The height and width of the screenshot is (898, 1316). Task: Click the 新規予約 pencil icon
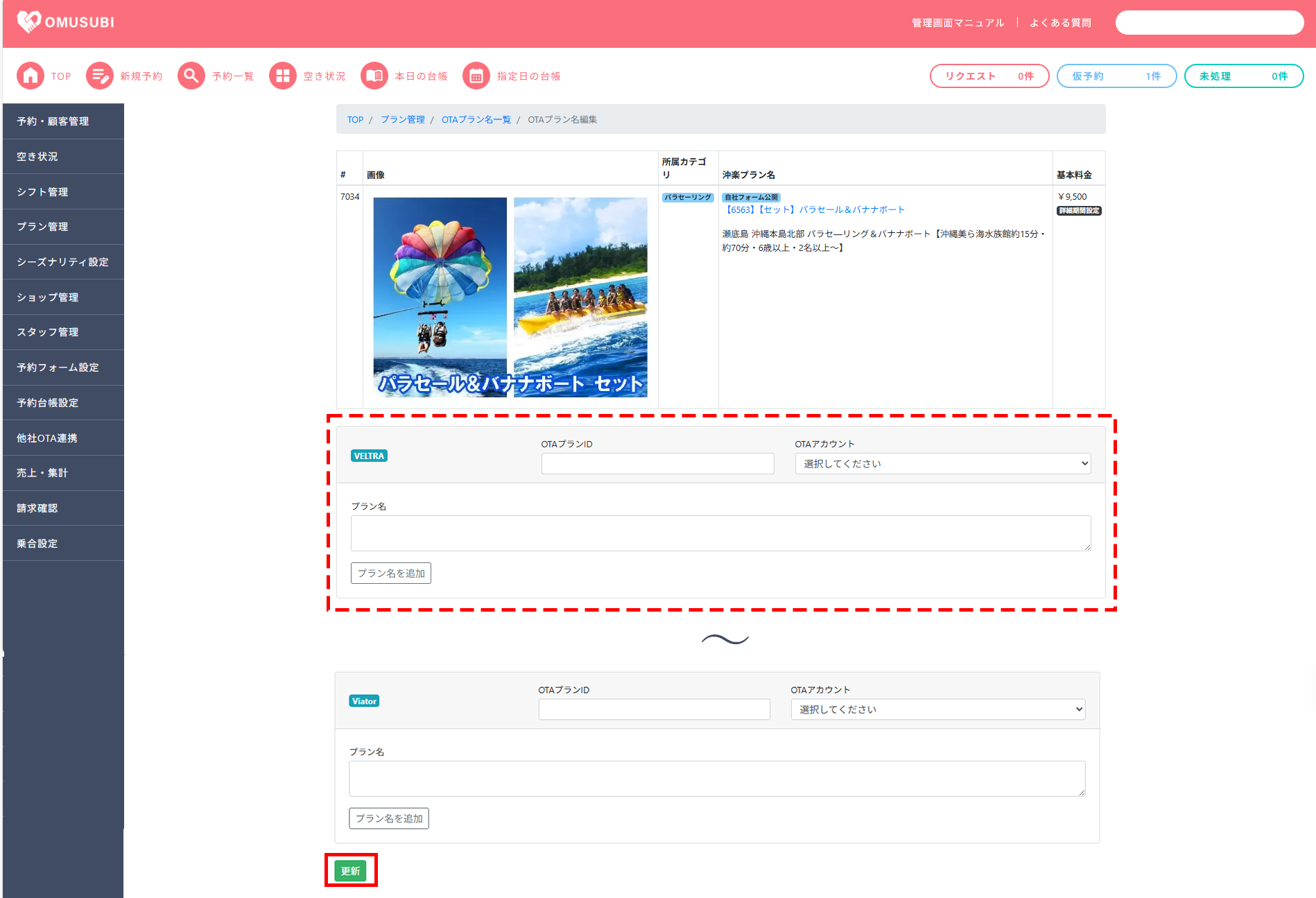100,76
